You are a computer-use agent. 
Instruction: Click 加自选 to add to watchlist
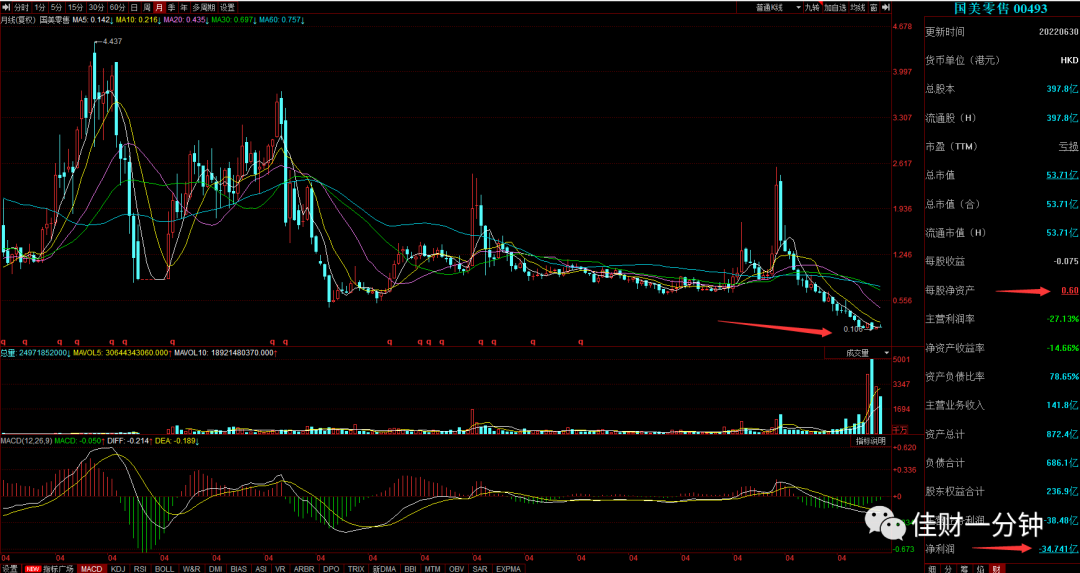coord(835,8)
